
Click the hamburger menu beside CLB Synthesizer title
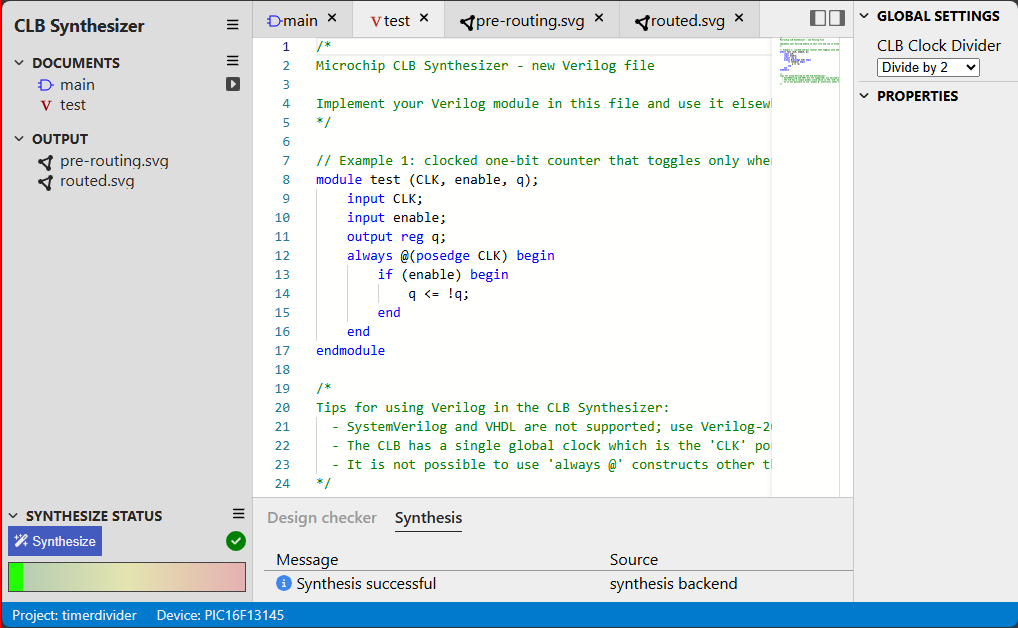[232, 25]
